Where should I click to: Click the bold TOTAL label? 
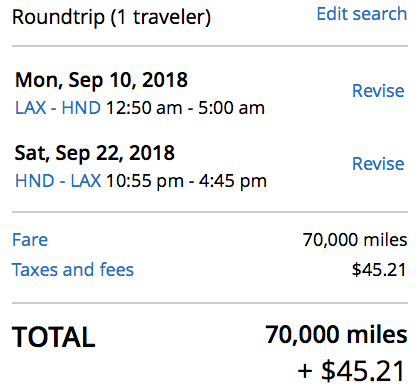click(54, 337)
